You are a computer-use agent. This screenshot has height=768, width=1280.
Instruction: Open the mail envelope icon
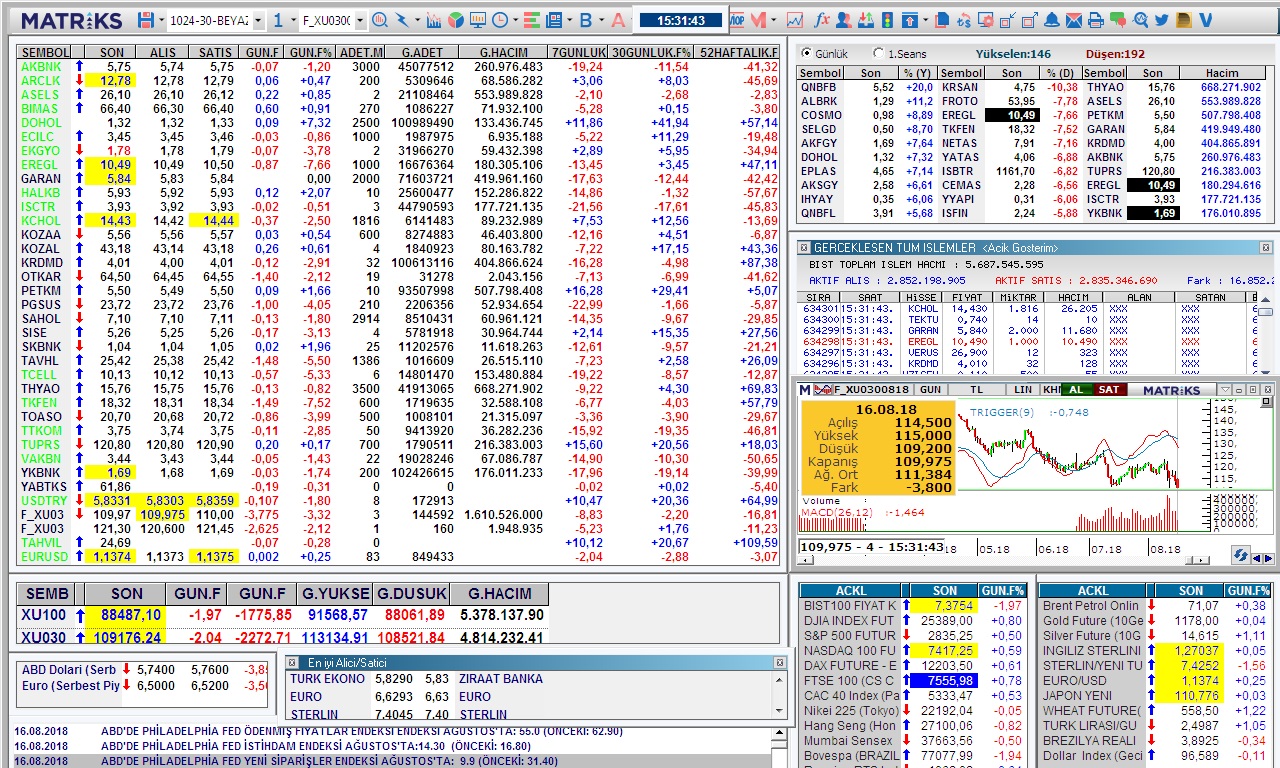point(1074,20)
